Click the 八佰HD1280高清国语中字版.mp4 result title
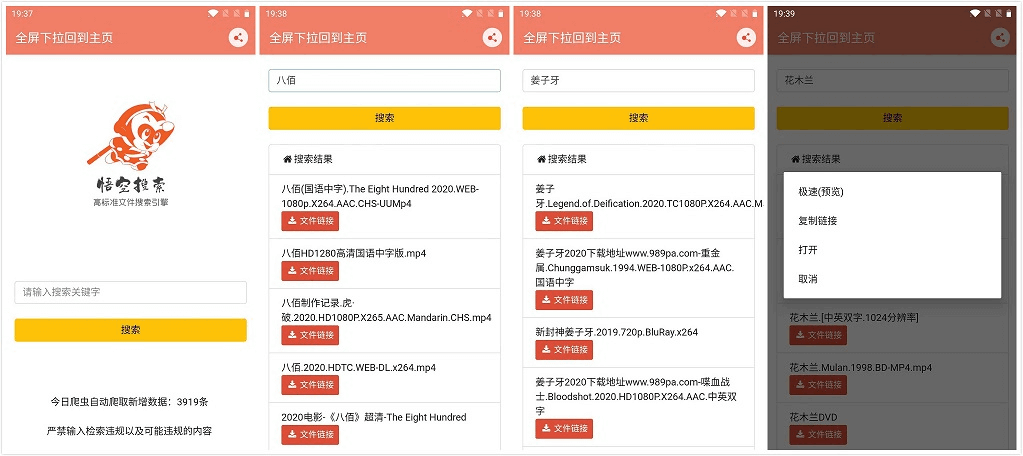Image resolution: width=1023 pixels, height=456 pixels. pyautogui.click(x=354, y=253)
